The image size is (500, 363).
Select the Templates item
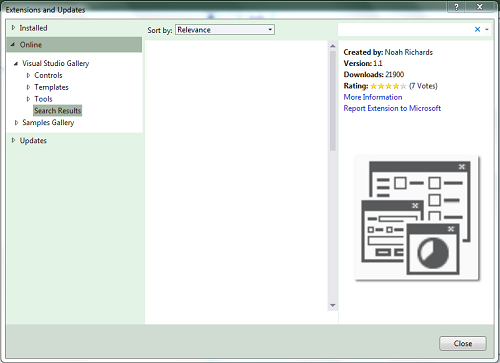click(x=51, y=87)
